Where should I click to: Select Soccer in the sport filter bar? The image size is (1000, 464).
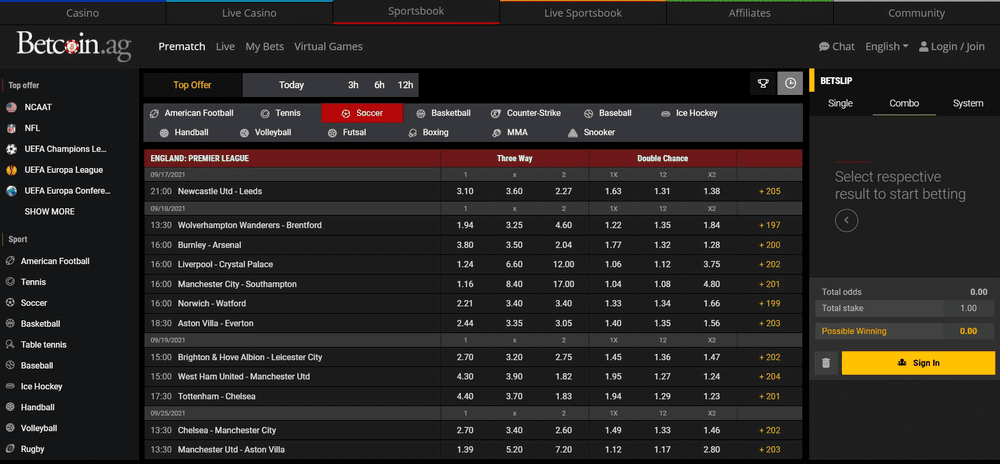click(x=362, y=113)
